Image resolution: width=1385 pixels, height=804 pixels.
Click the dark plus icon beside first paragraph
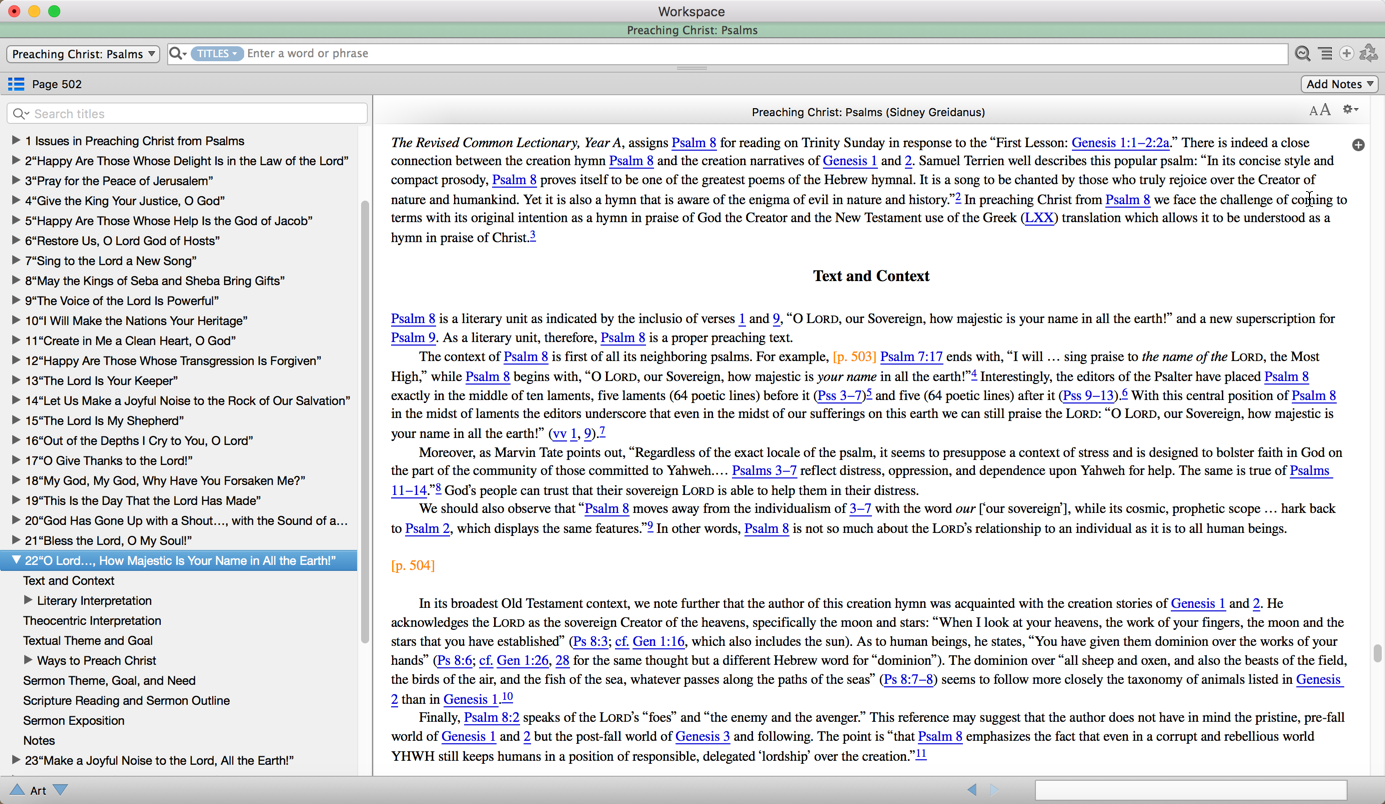[x=1358, y=145]
